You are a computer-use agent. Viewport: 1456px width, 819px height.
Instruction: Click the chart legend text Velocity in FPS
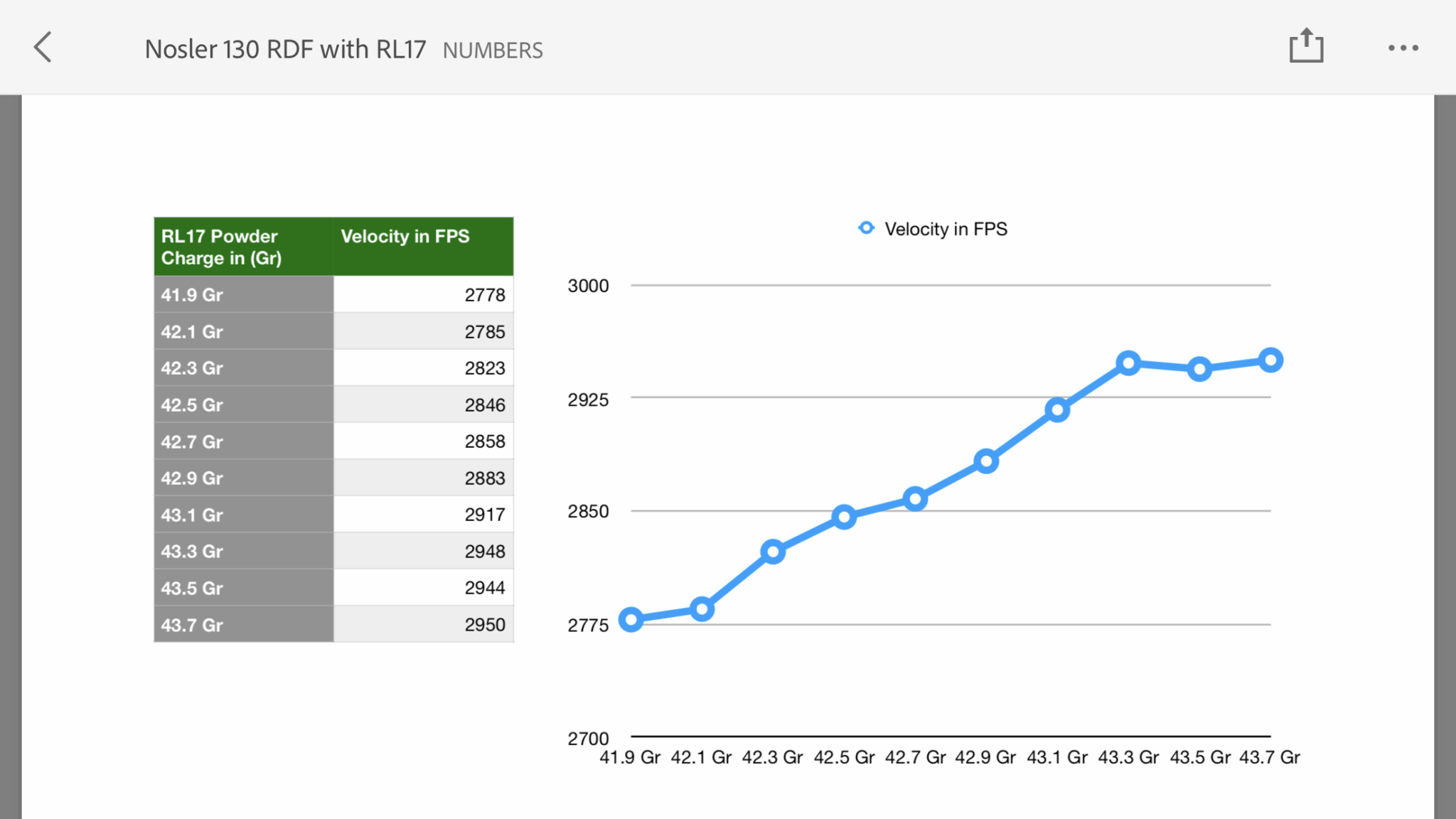tap(946, 229)
